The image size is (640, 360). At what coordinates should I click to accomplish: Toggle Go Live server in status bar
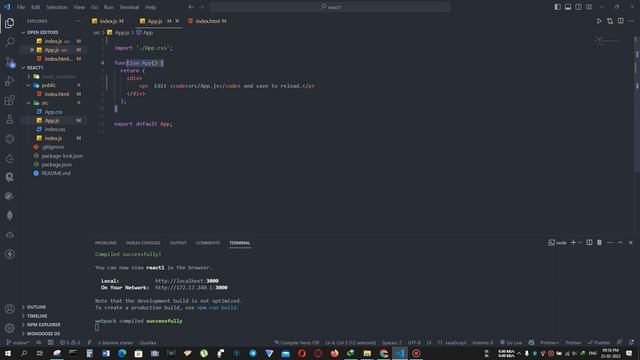(x=511, y=342)
